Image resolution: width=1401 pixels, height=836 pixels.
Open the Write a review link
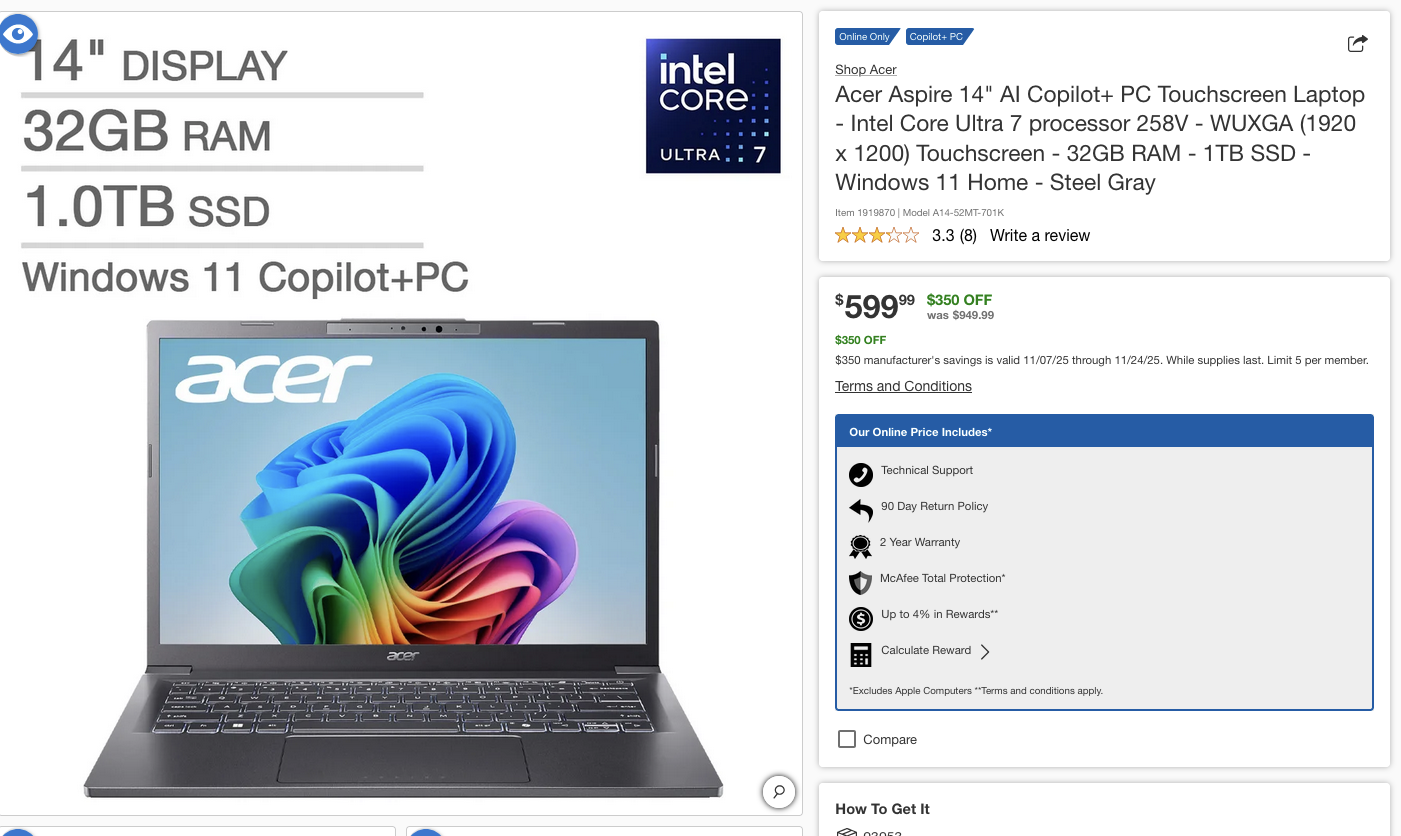coord(1040,235)
